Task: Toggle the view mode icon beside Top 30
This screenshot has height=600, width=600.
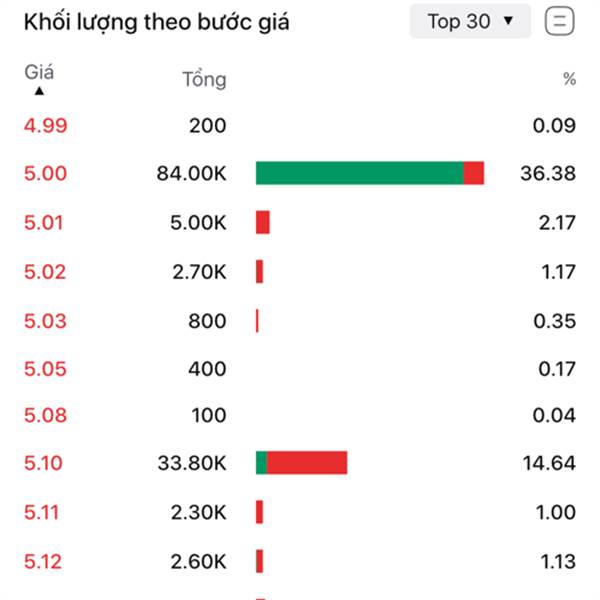Action: 559,21
